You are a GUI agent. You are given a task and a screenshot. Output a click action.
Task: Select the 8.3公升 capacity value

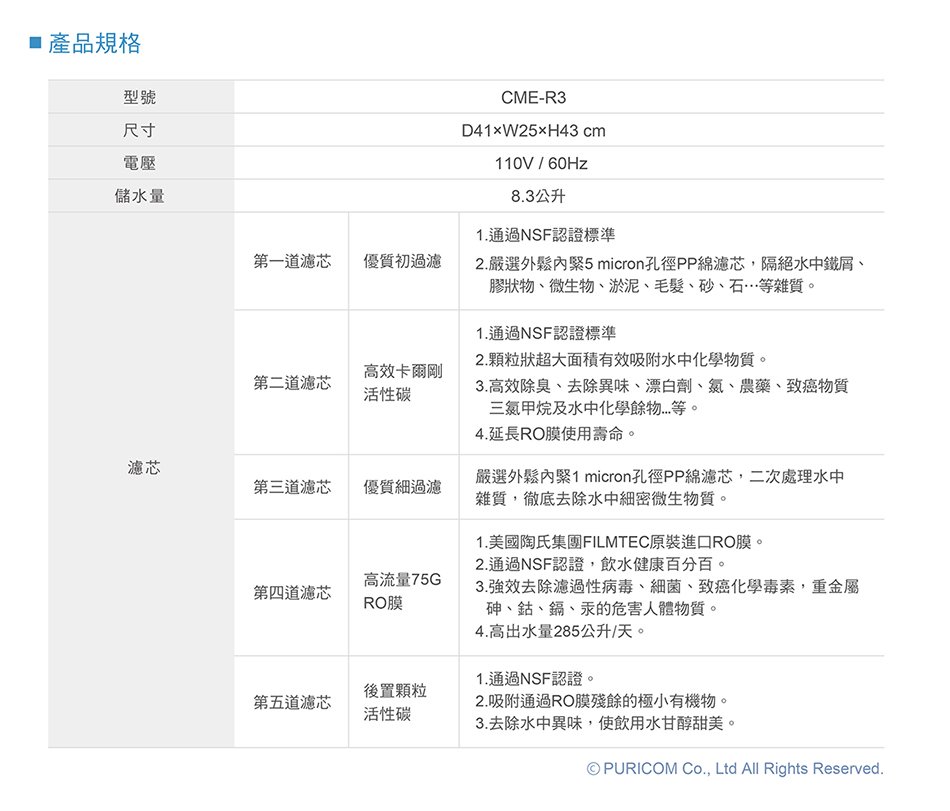[x=538, y=196]
